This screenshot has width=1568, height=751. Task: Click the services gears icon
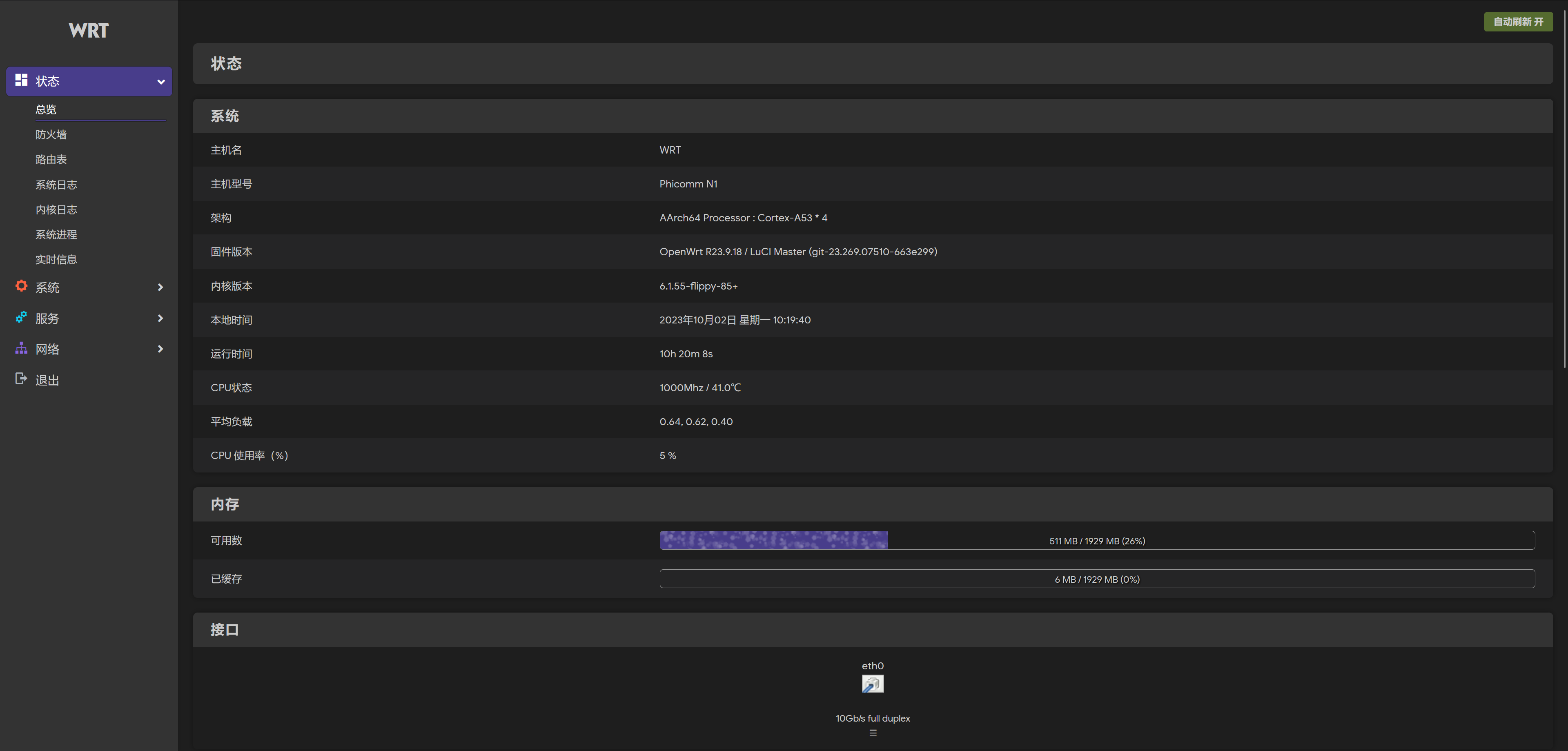(21, 317)
